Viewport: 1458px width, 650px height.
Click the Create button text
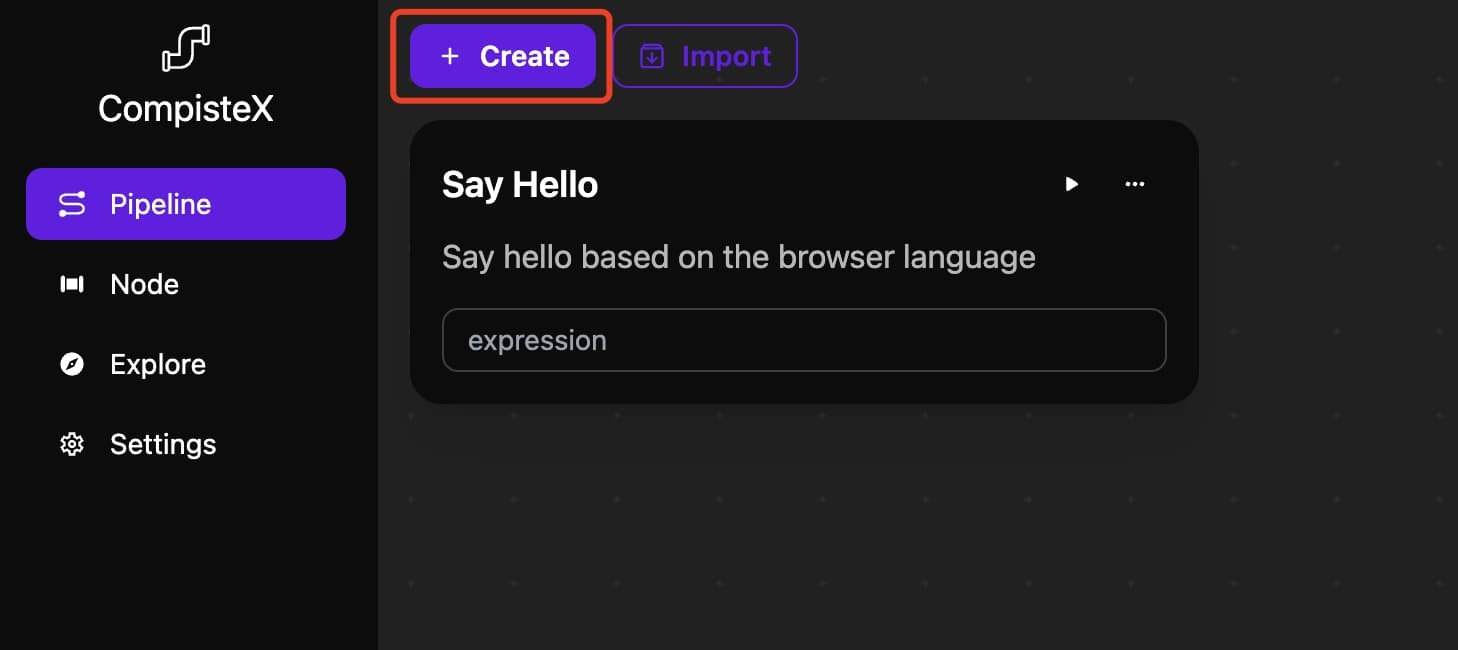click(525, 56)
